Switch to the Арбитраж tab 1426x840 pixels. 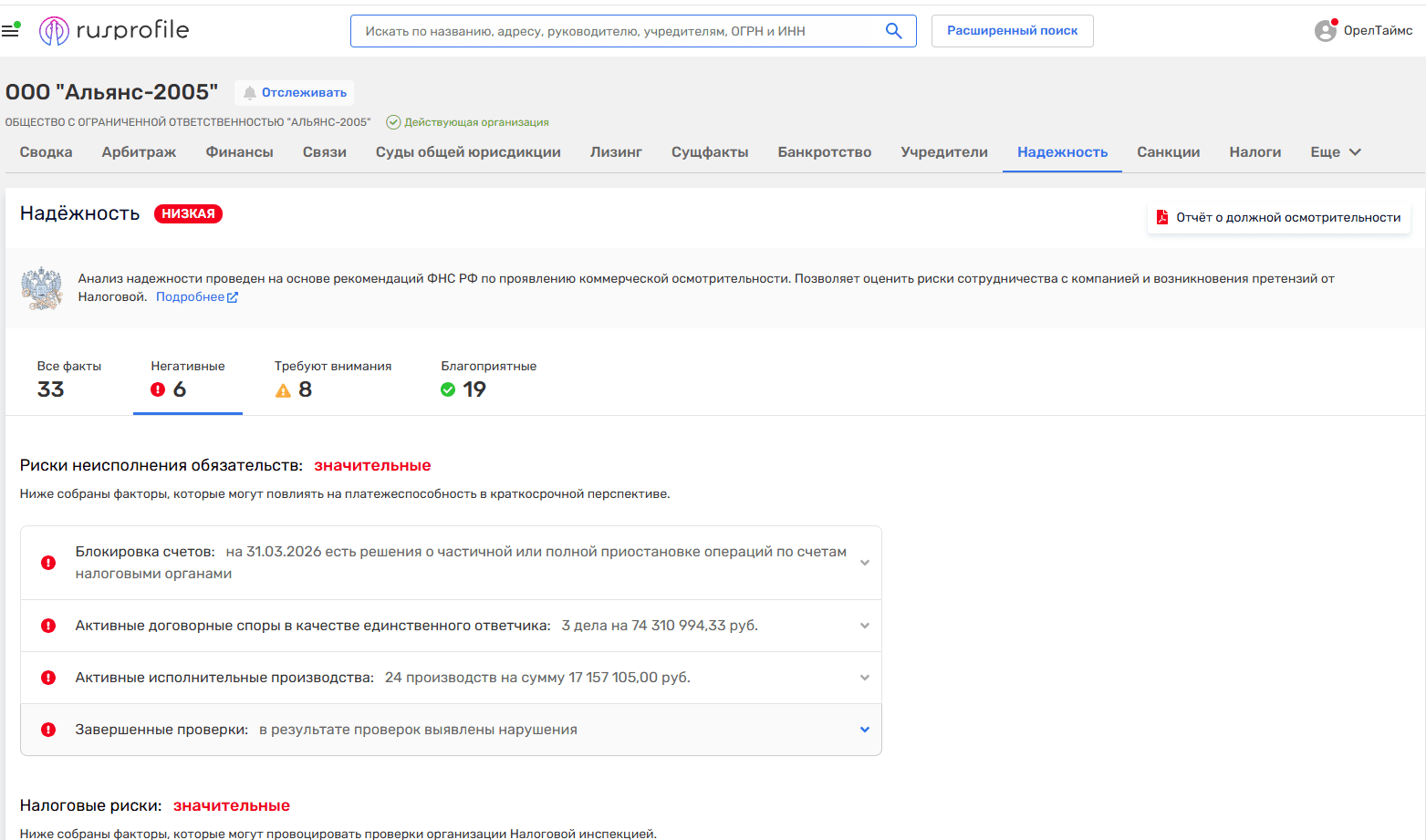pos(139,152)
